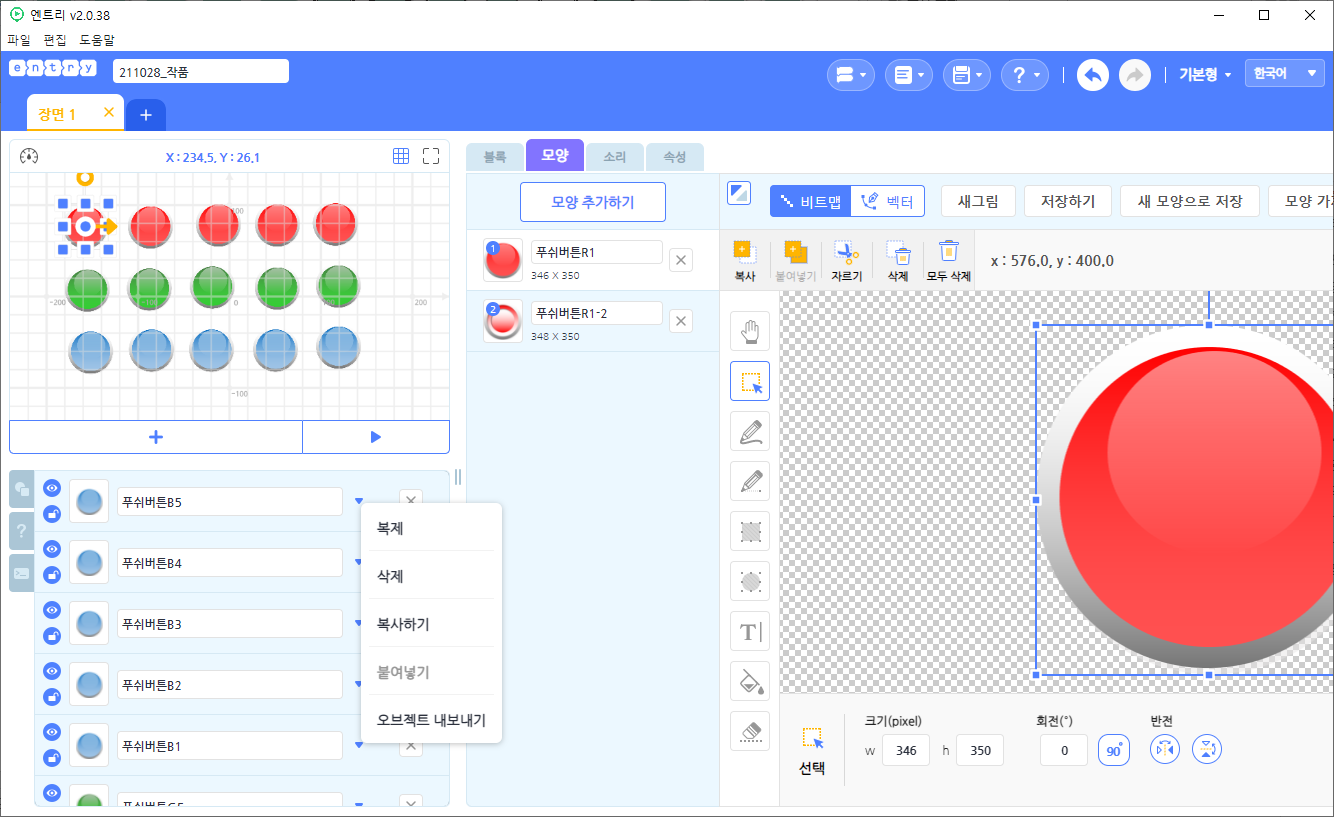This screenshot has width=1334, height=817.
Task: Open the help question mark dropdown
Action: coord(1025,75)
